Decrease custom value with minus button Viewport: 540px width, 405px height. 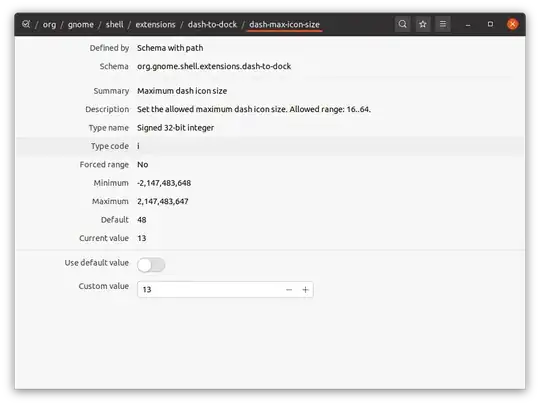click(x=289, y=290)
